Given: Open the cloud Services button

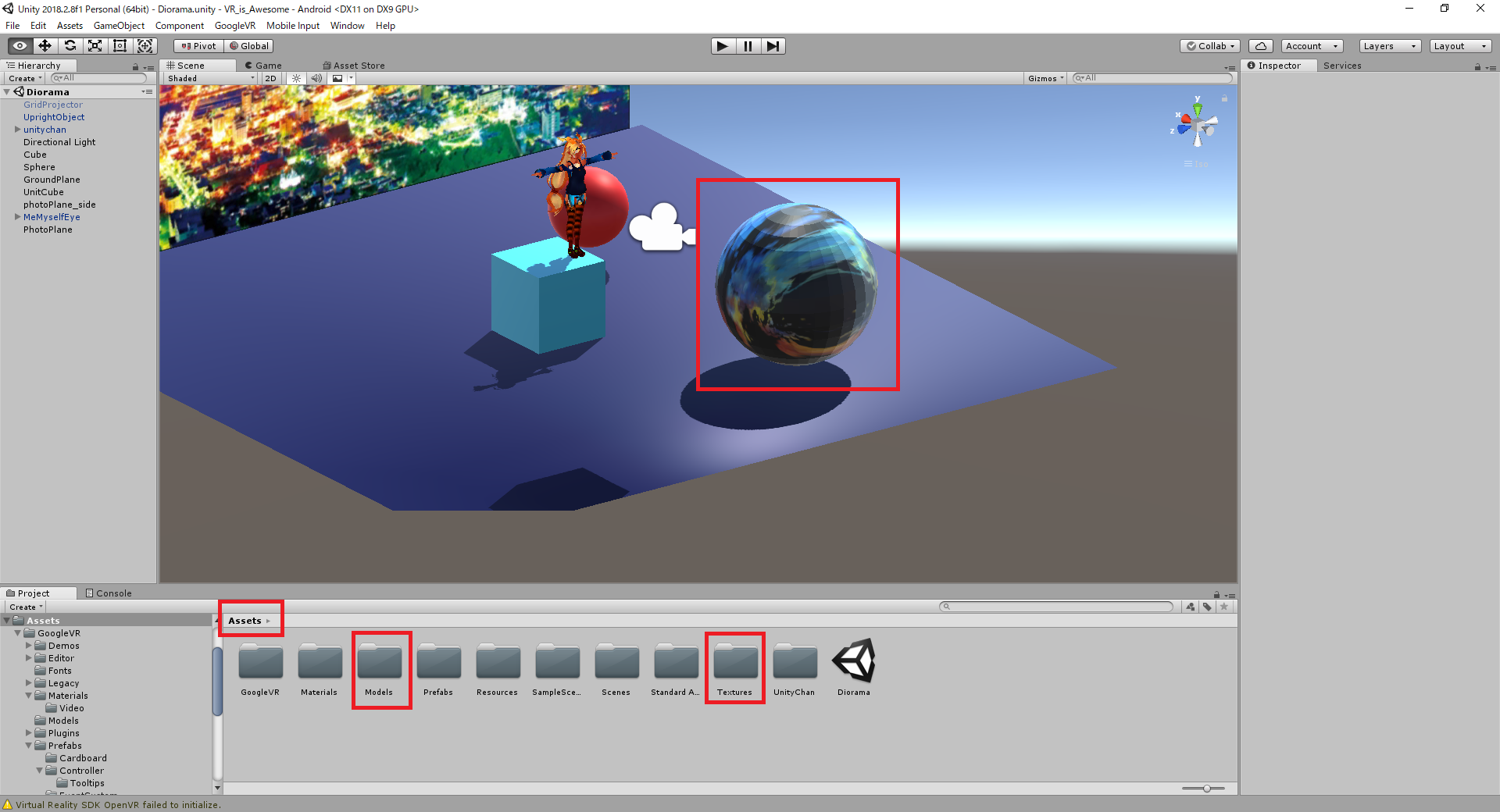Looking at the screenshot, I should 1260,46.
